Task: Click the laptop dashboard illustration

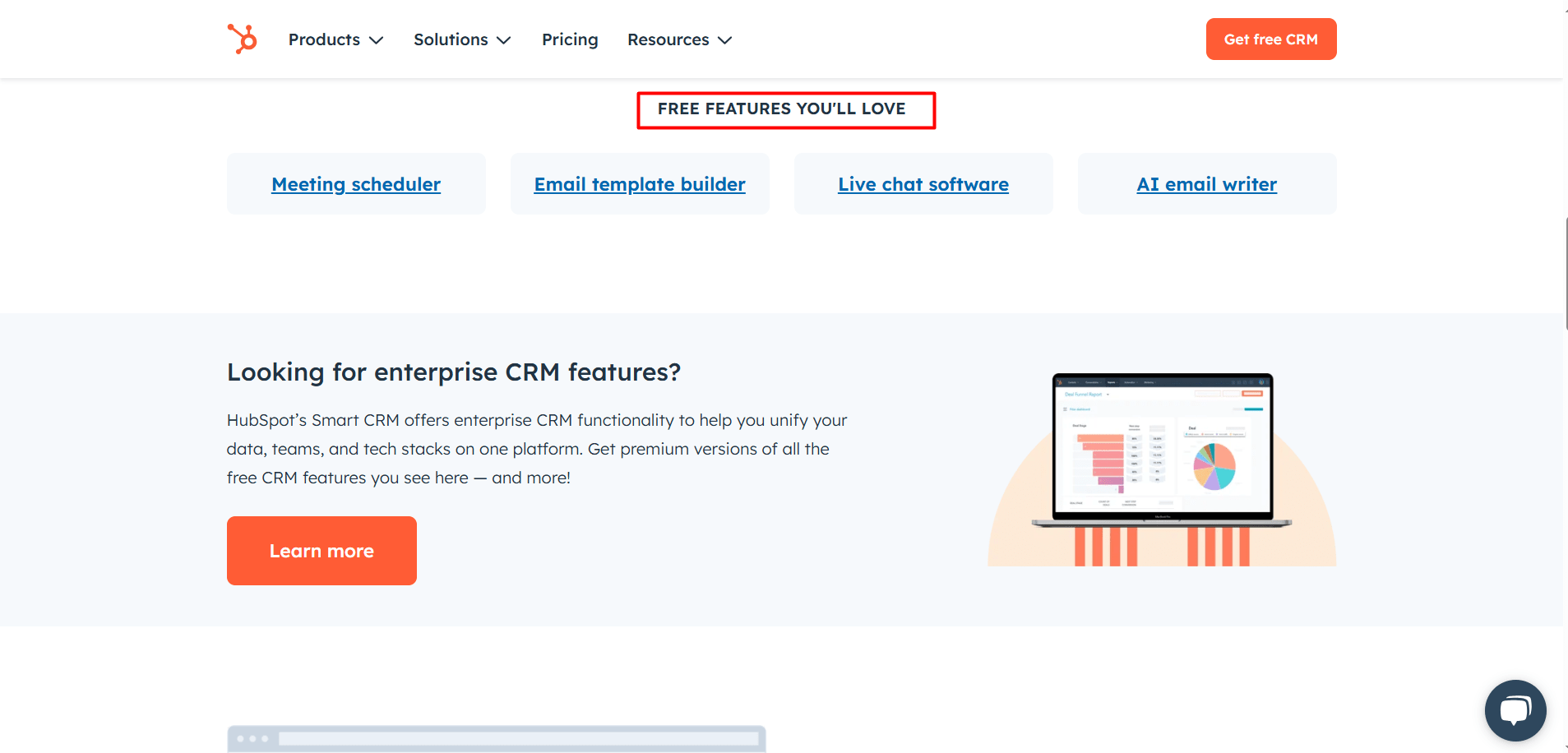Action: 1162,469
